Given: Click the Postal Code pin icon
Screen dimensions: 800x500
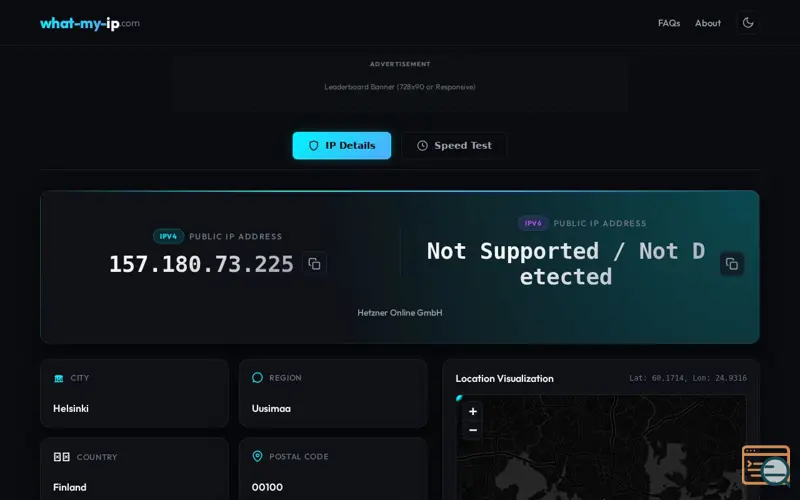Looking at the screenshot, I should tap(257, 456).
